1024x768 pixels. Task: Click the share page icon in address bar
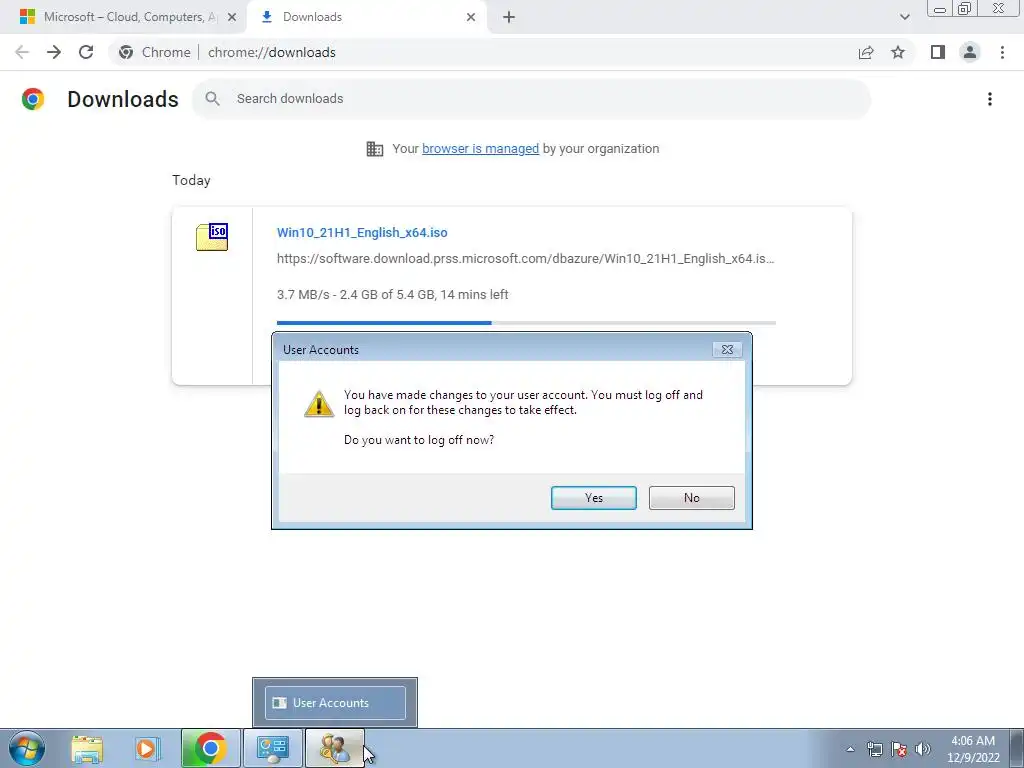(866, 52)
